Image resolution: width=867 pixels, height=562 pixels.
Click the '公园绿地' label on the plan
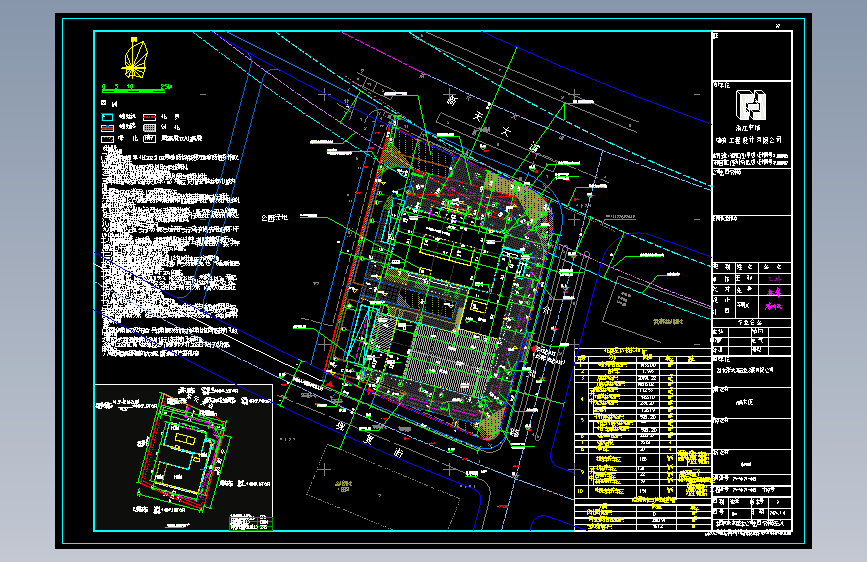tap(274, 218)
